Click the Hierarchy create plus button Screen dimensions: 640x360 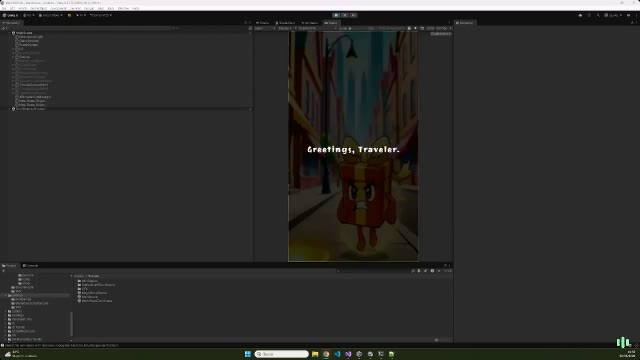tap(4, 28)
